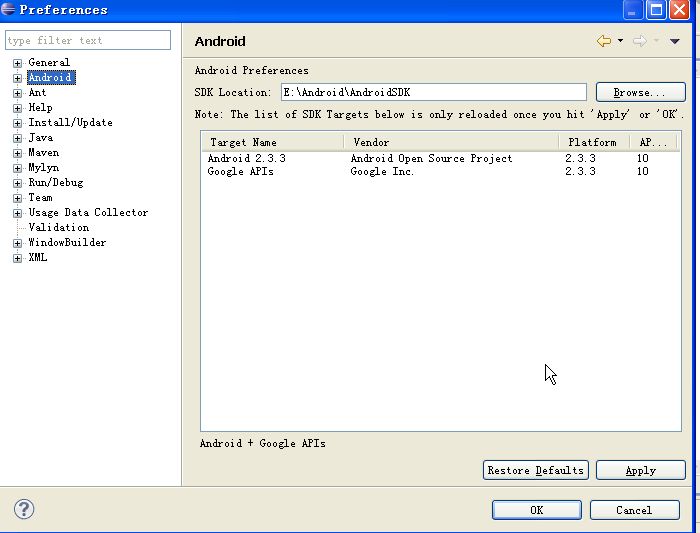The image size is (700, 533).
Task: Select Mylyn in the preferences tree
Action: click(x=43, y=167)
